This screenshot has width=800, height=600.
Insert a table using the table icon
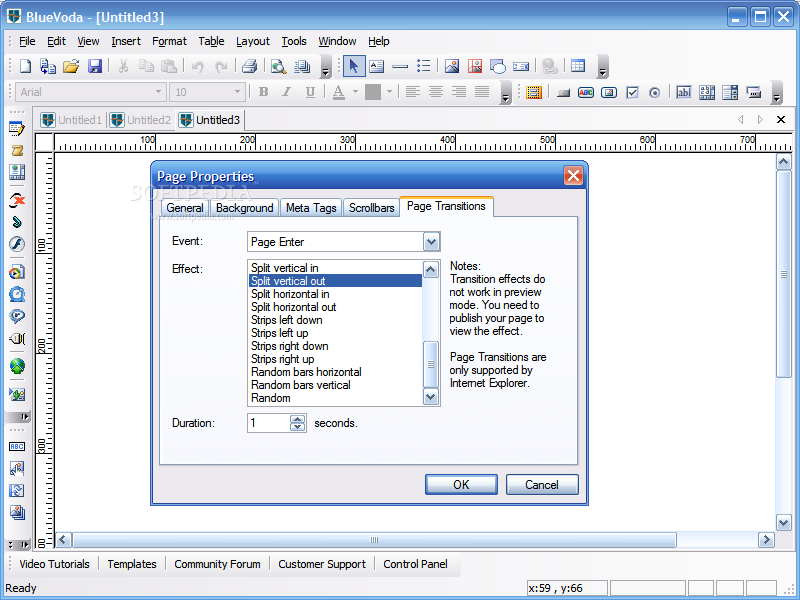(577, 66)
